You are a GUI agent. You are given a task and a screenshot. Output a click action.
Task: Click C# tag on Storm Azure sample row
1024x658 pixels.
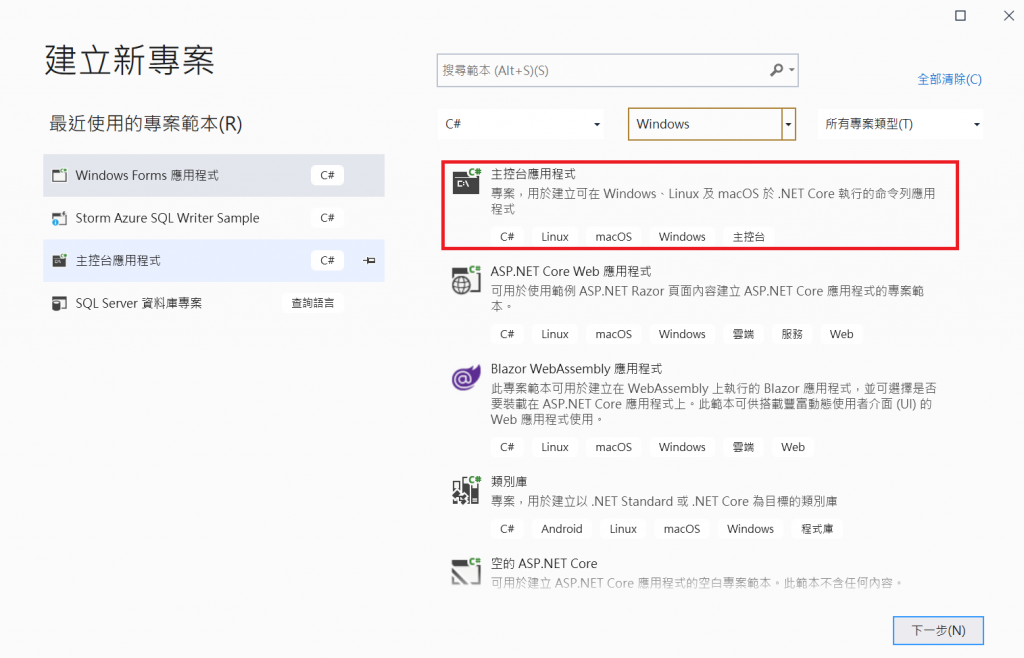click(327, 218)
